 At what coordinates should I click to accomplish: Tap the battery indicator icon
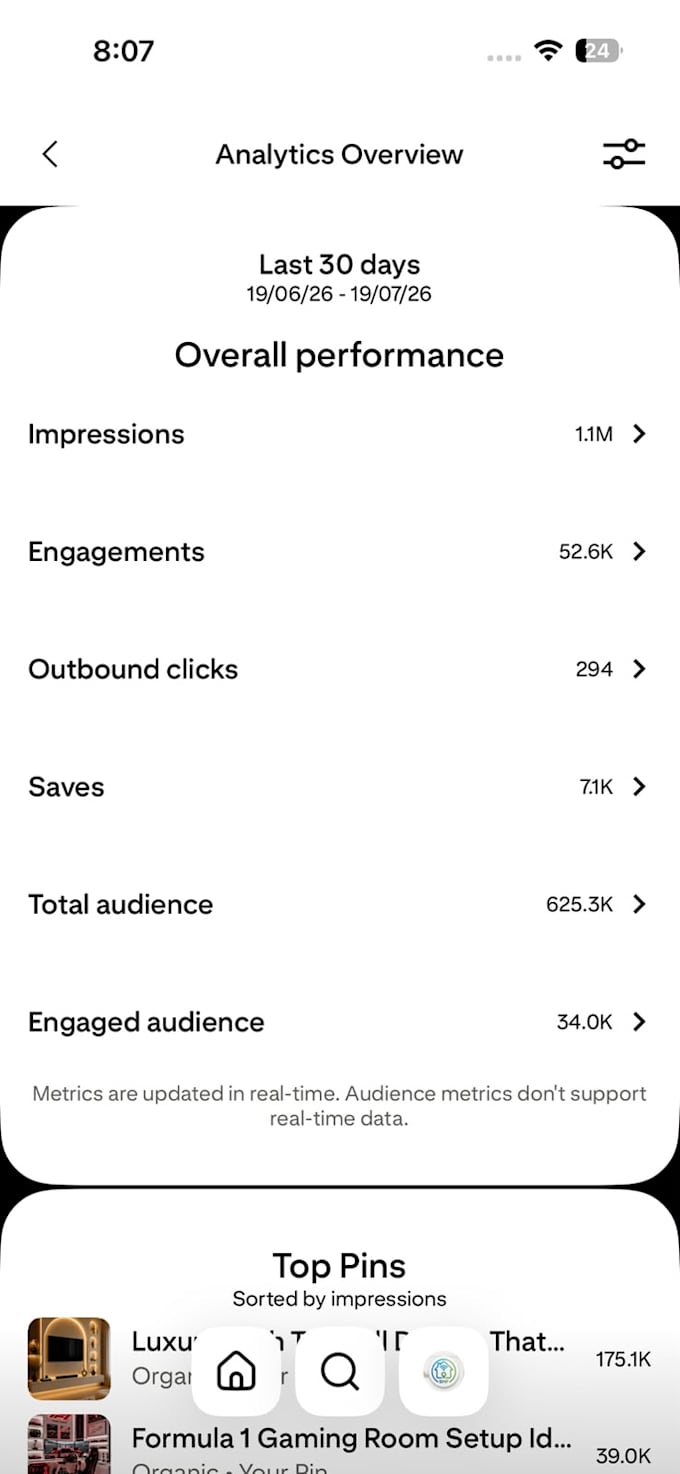[599, 50]
